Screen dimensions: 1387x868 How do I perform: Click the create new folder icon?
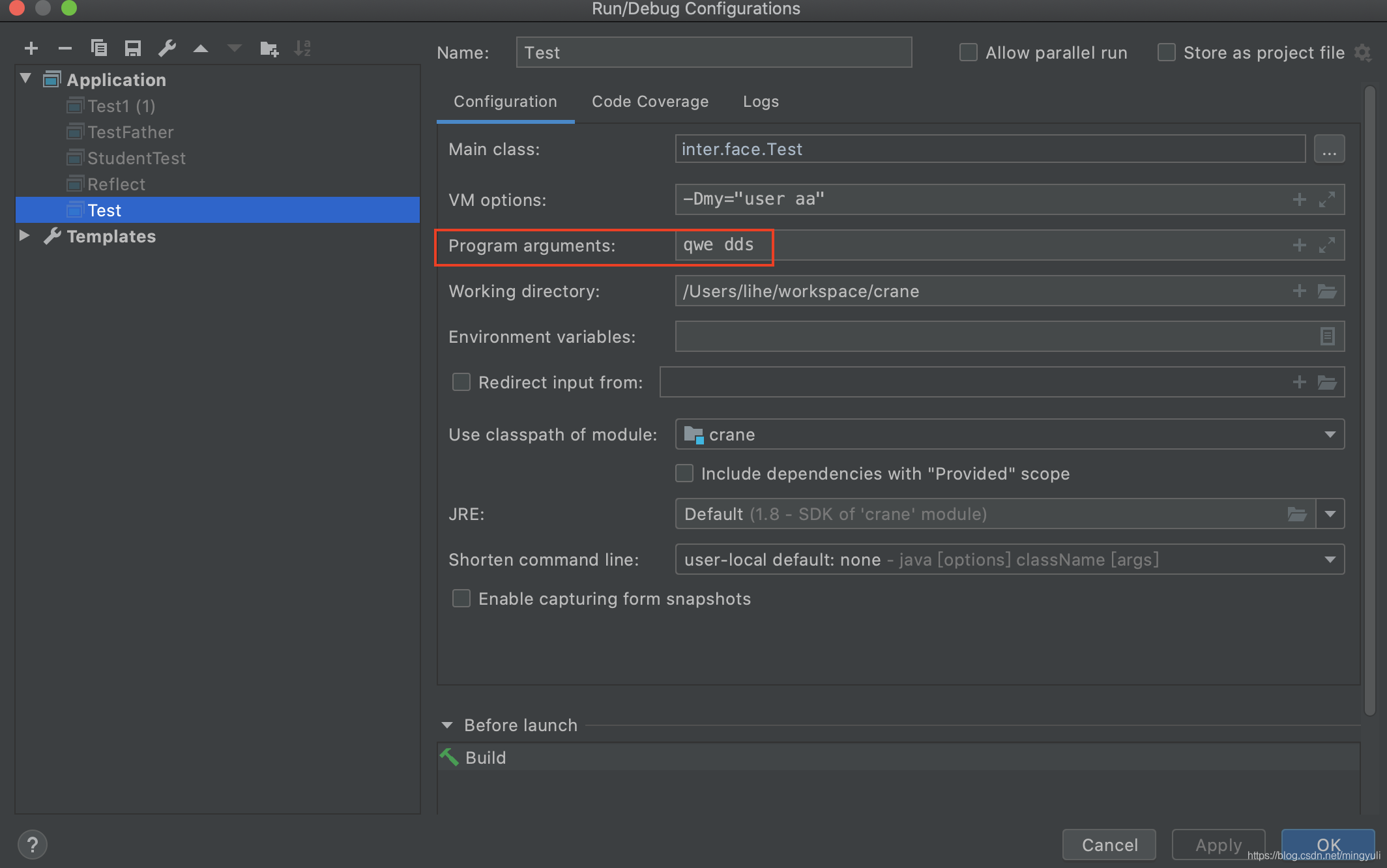point(269,48)
